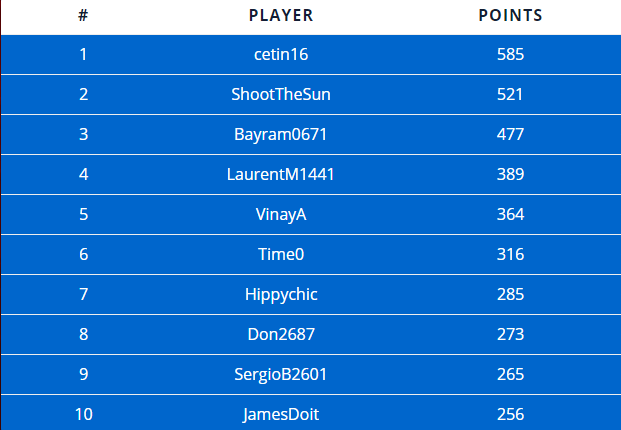Select JamesDoit in tenth place
The width and height of the screenshot is (621, 430).
coord(281,414)
